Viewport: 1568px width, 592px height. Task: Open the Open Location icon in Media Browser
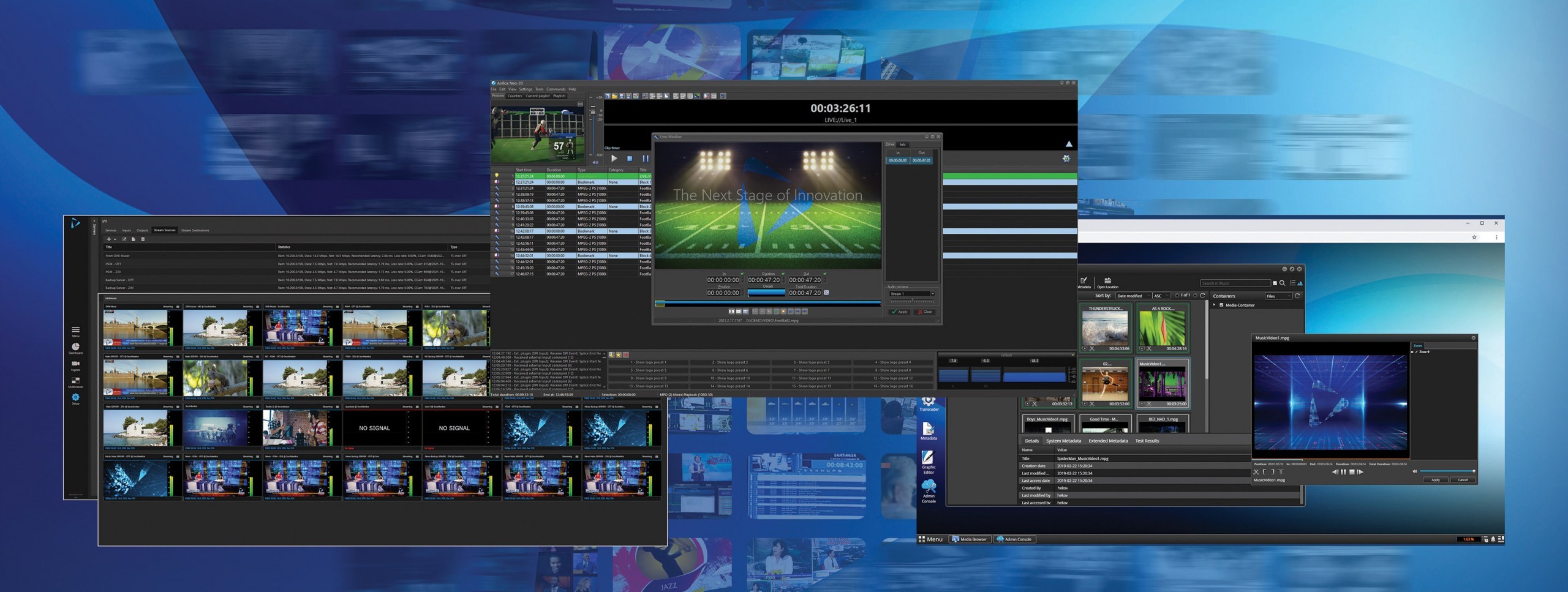1107,283
